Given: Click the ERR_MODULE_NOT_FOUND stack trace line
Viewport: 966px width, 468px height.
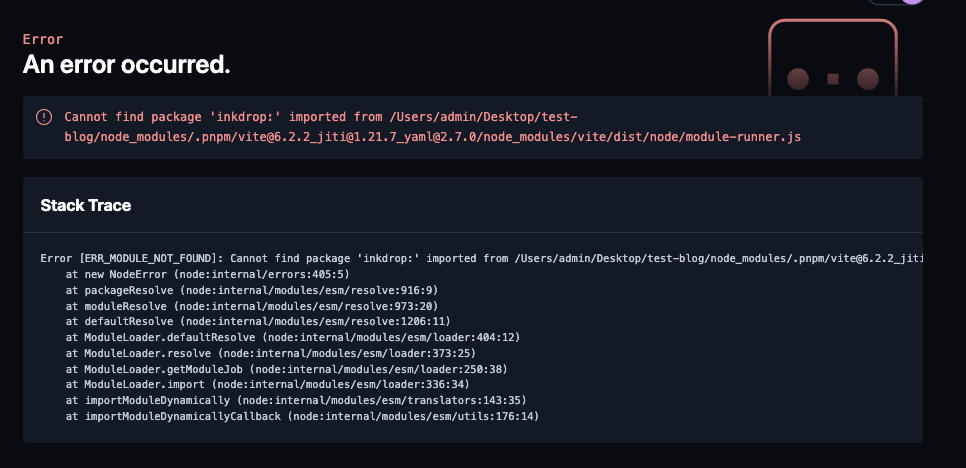Looking at the screenshot, I should [481, 258].
